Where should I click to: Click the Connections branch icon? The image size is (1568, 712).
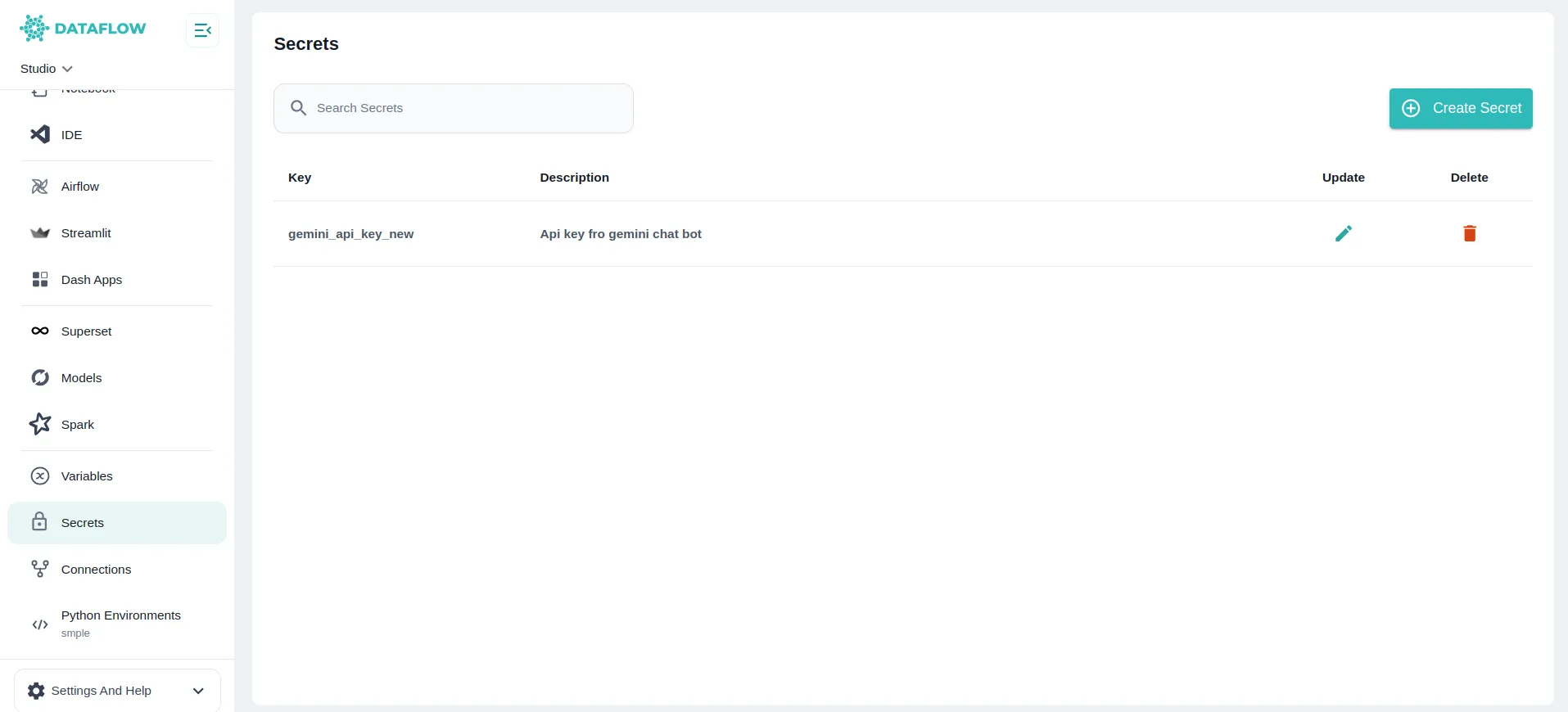[x=39, y=569]
